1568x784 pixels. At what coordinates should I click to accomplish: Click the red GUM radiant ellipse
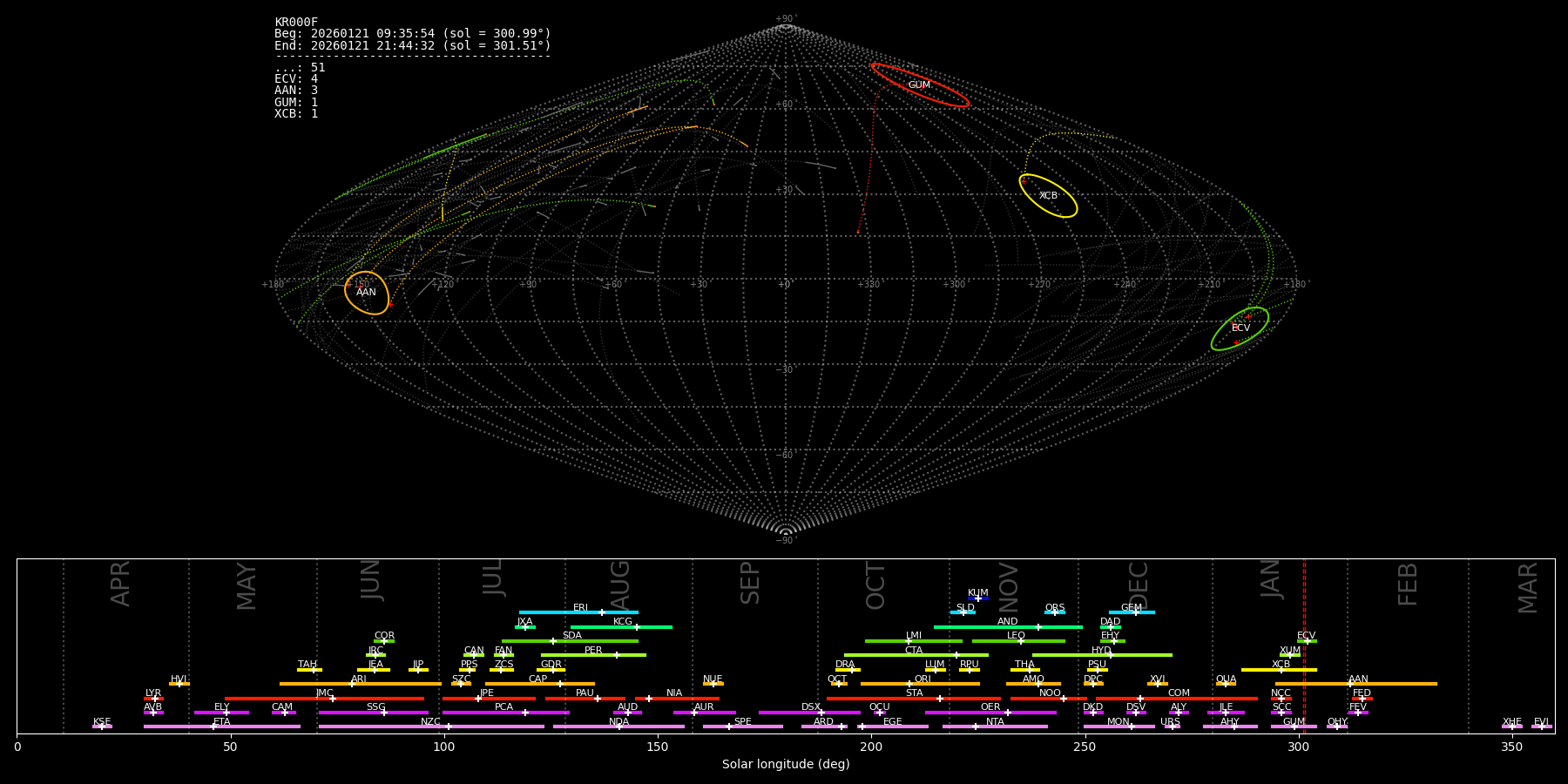(x=920, y=85)
